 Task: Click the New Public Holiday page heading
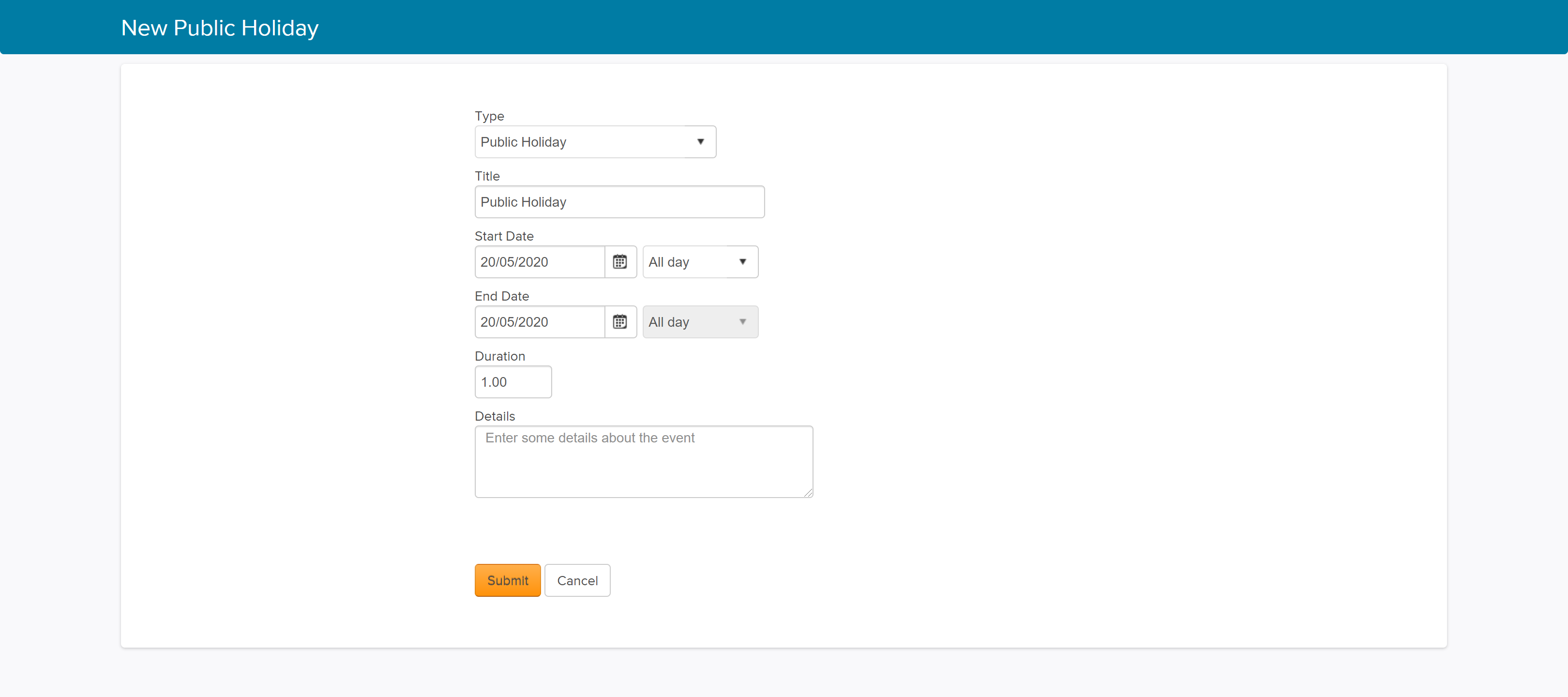click(220, 28)
